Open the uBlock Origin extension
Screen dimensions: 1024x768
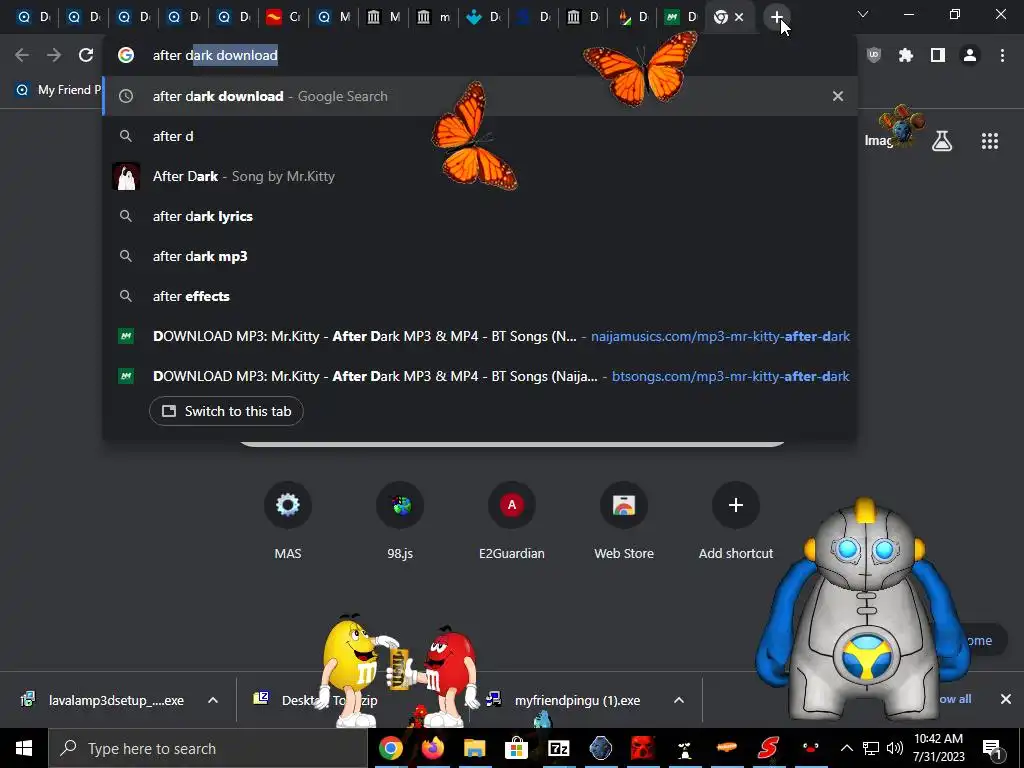click(874, 56)
